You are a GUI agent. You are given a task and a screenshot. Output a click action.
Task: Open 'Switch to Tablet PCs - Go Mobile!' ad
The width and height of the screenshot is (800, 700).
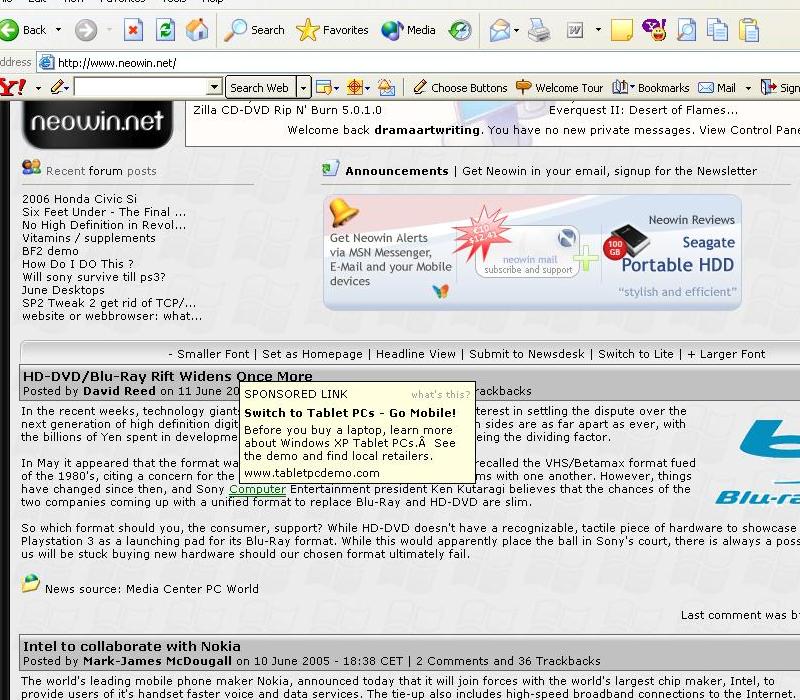tap(350, 413)
